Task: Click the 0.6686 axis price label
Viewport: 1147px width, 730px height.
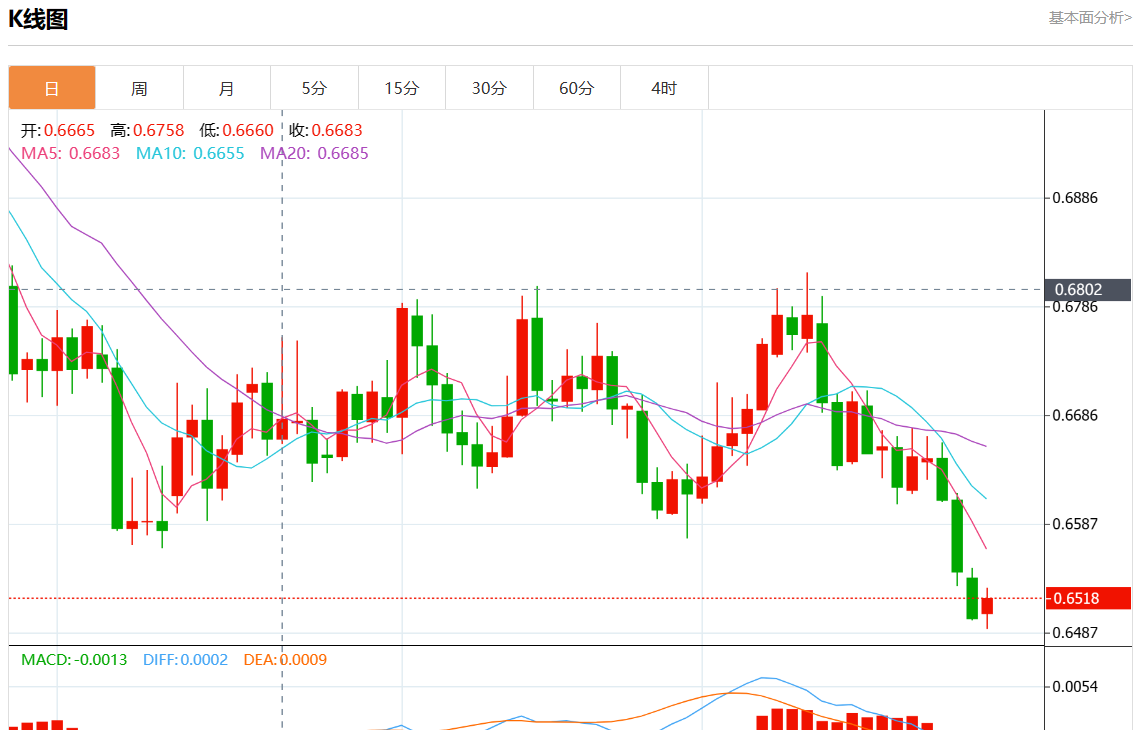Action: coord(1075,415)
